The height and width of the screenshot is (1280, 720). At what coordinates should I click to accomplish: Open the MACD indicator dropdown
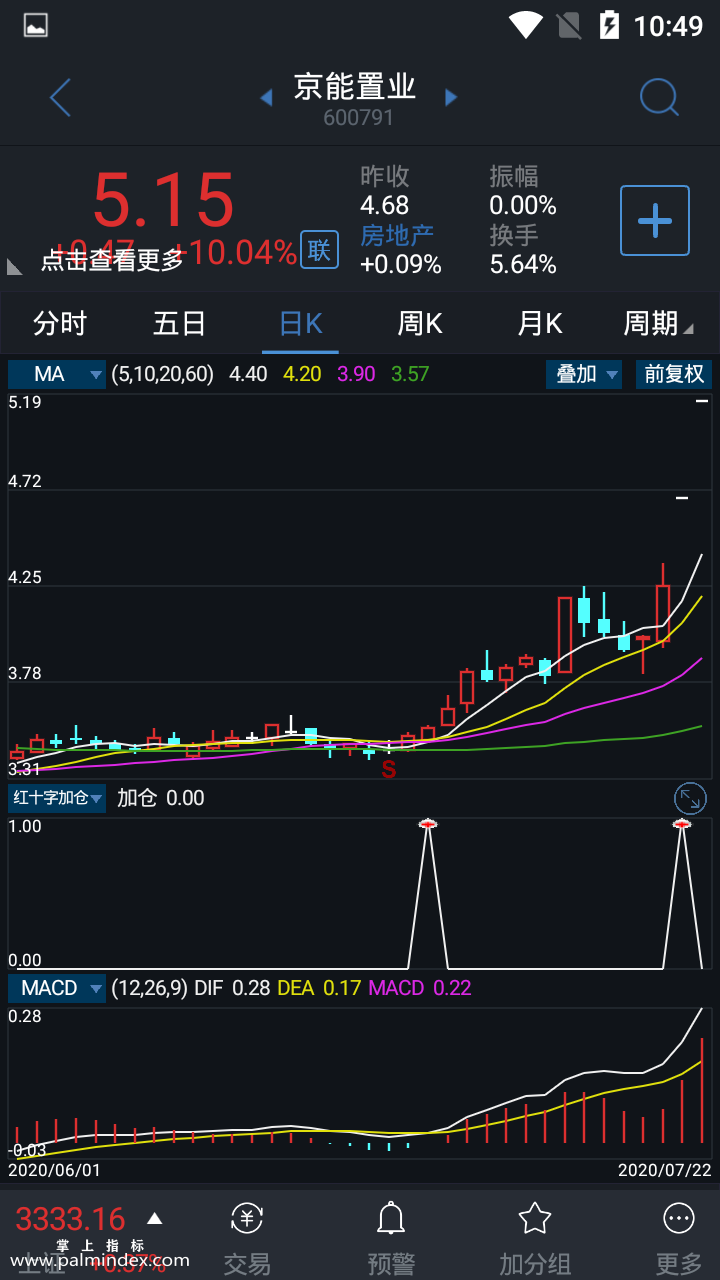57,988
